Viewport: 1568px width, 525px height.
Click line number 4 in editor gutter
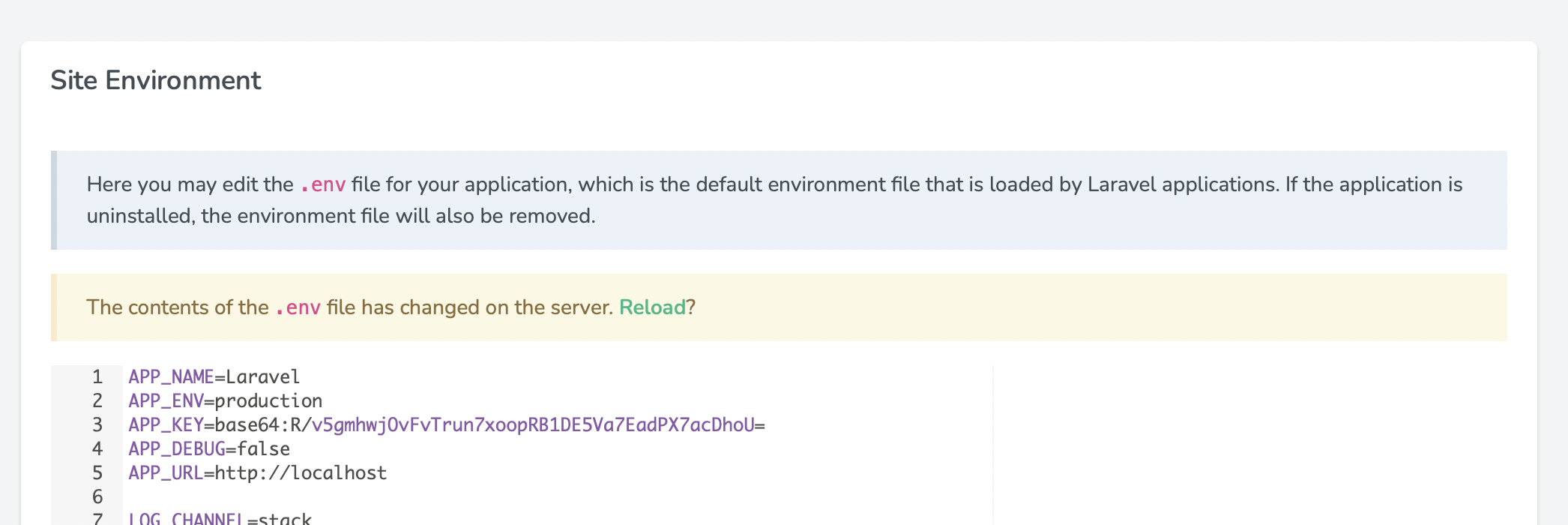(97, 448)
